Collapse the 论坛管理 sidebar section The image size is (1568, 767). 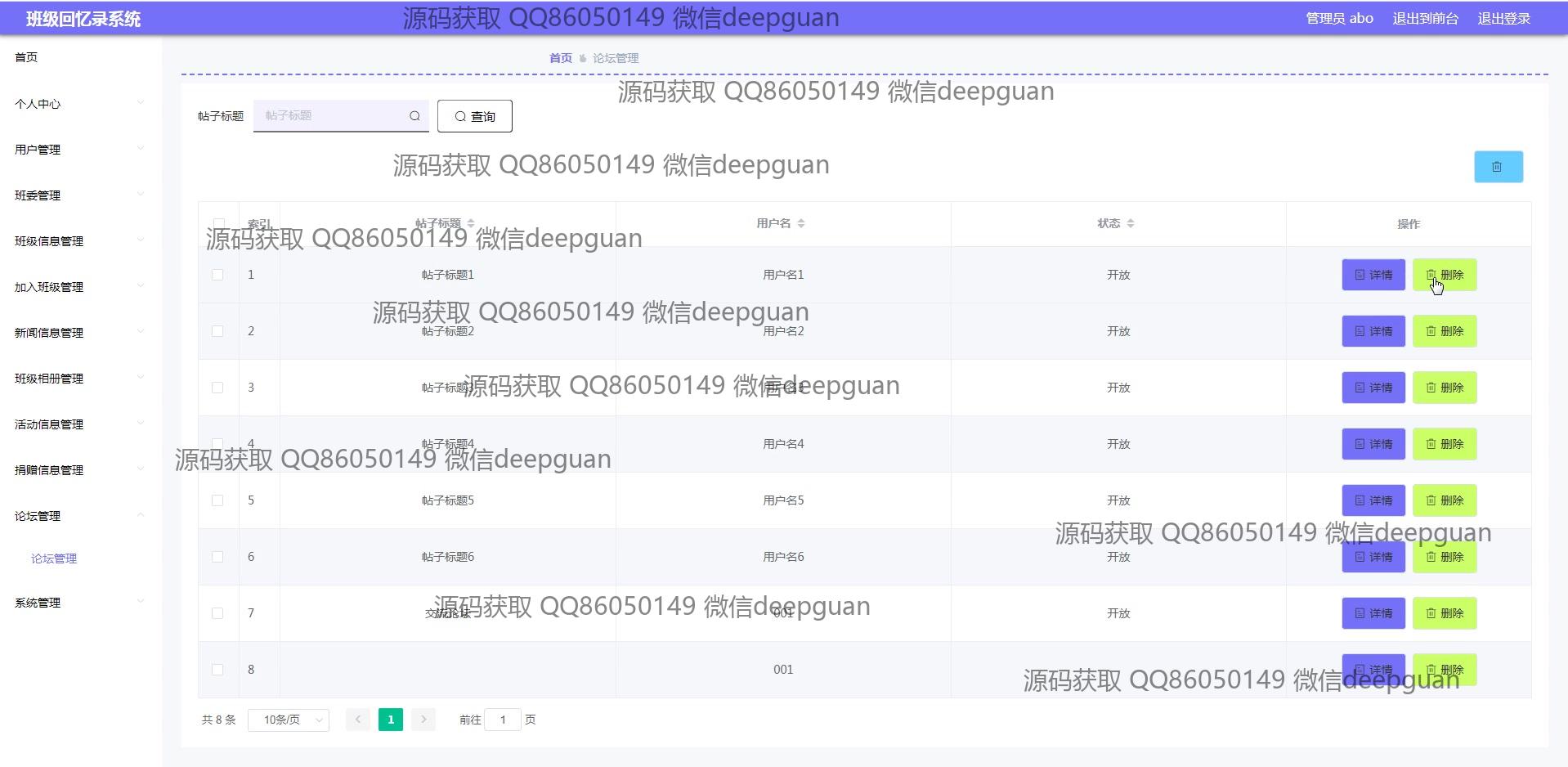[x=78, y=516]
